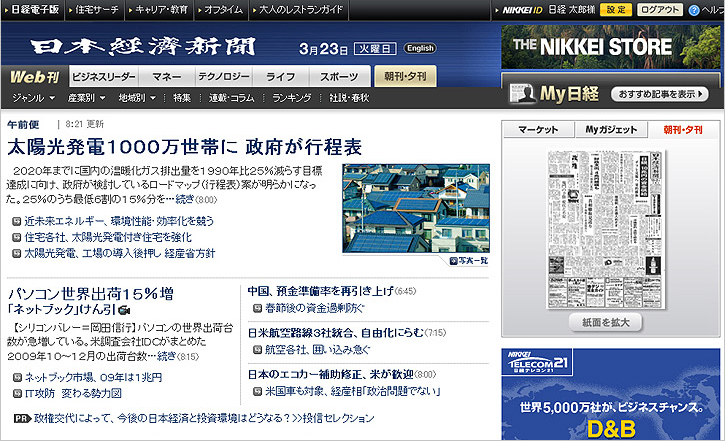Click the 日本経済新聞 masthead logo
This screenshot has width=726, height=443.
click(x=143, y=47)
